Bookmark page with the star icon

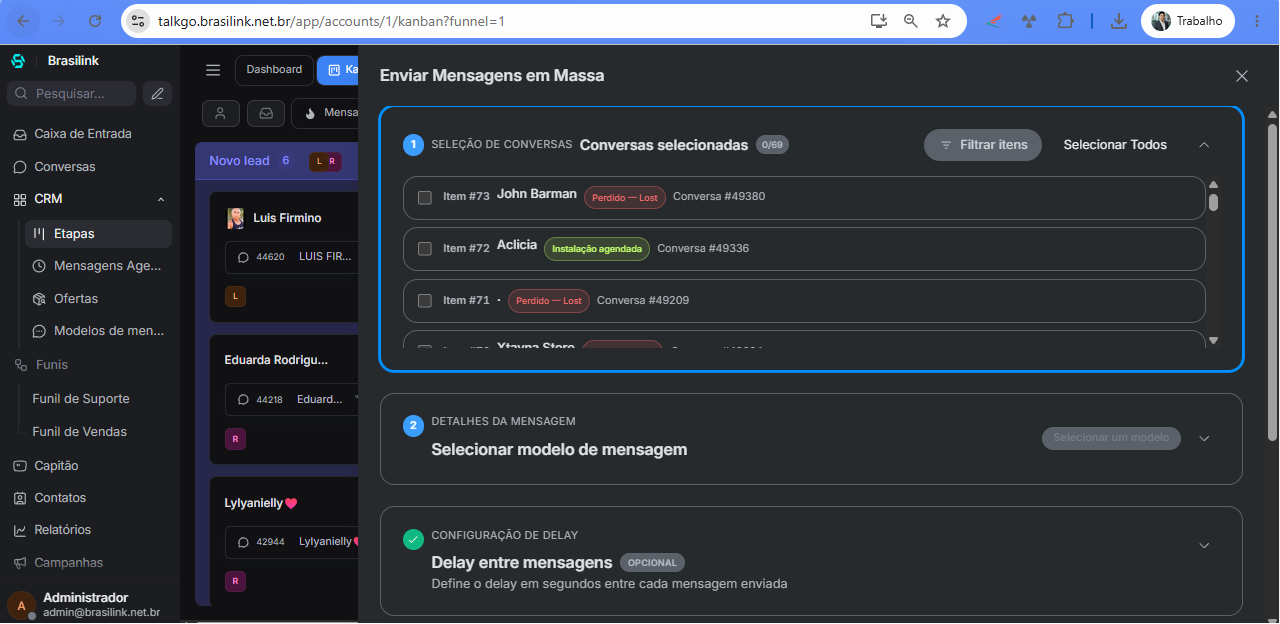(943, 20)
